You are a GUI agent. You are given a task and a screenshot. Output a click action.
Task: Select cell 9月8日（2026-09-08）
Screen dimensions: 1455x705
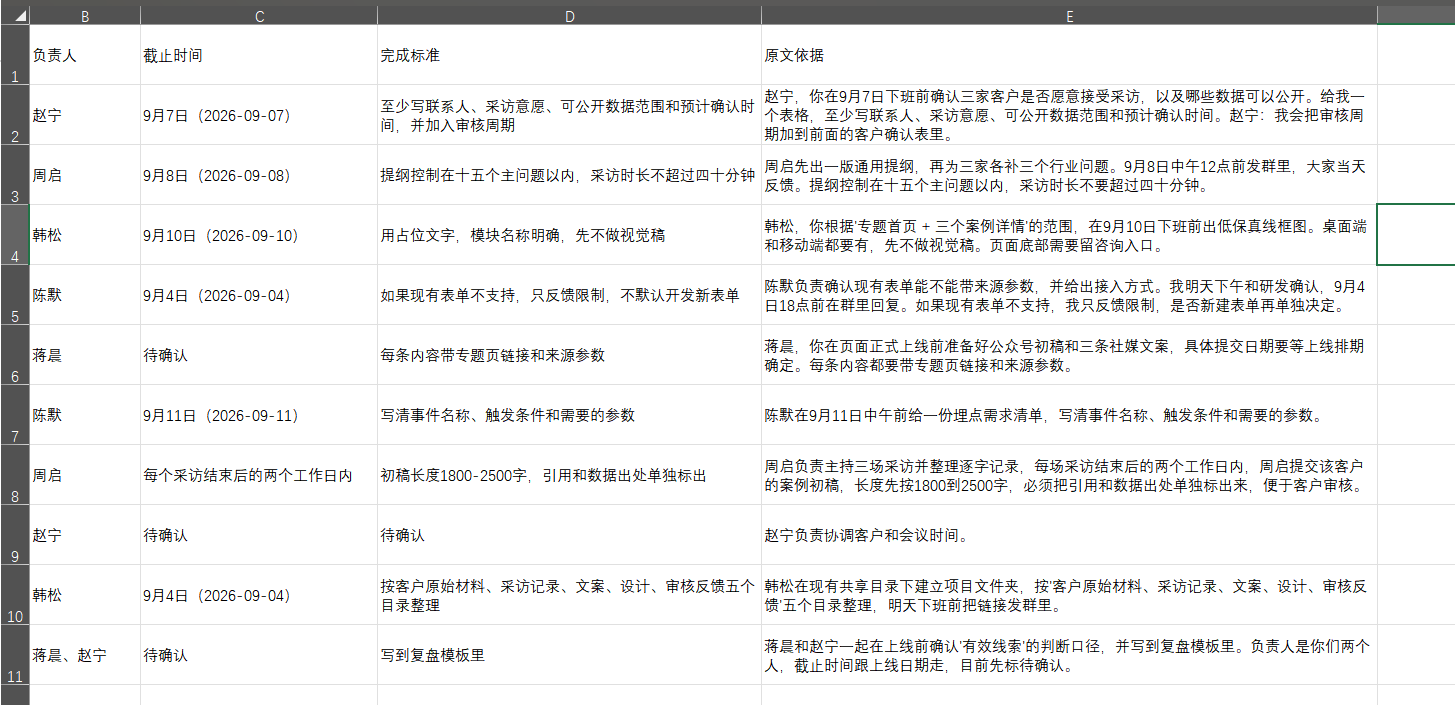[x=259, y=175]
